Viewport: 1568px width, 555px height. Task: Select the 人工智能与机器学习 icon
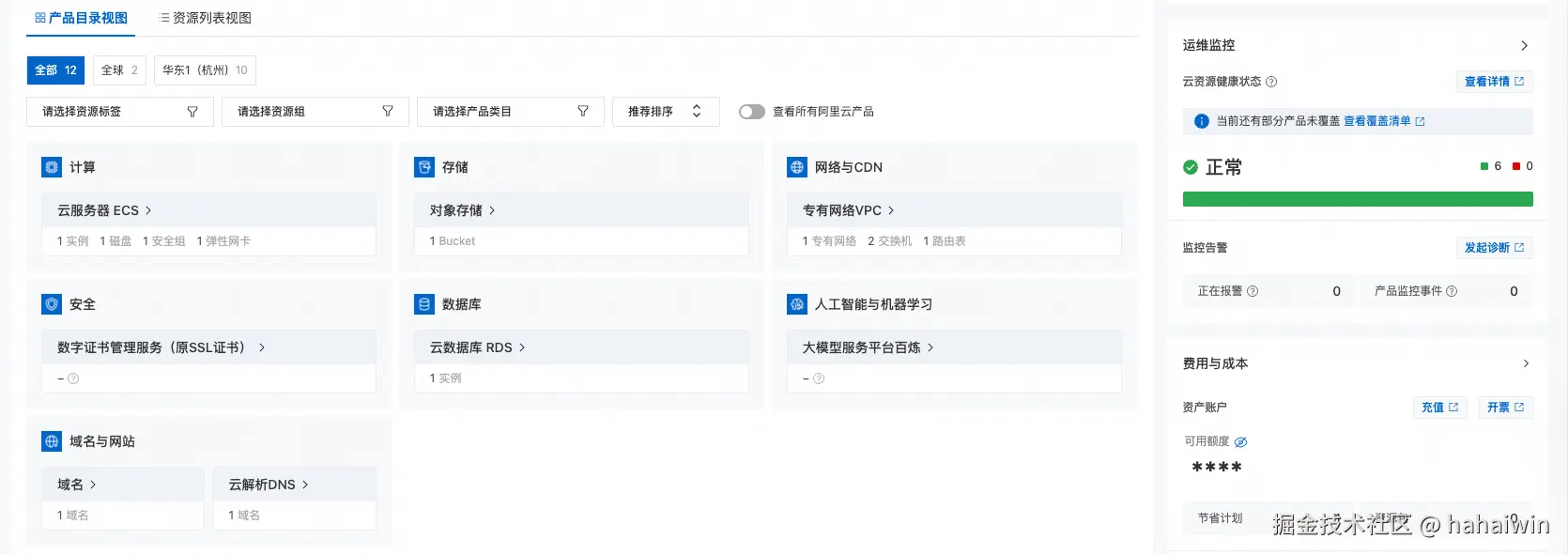797,304
